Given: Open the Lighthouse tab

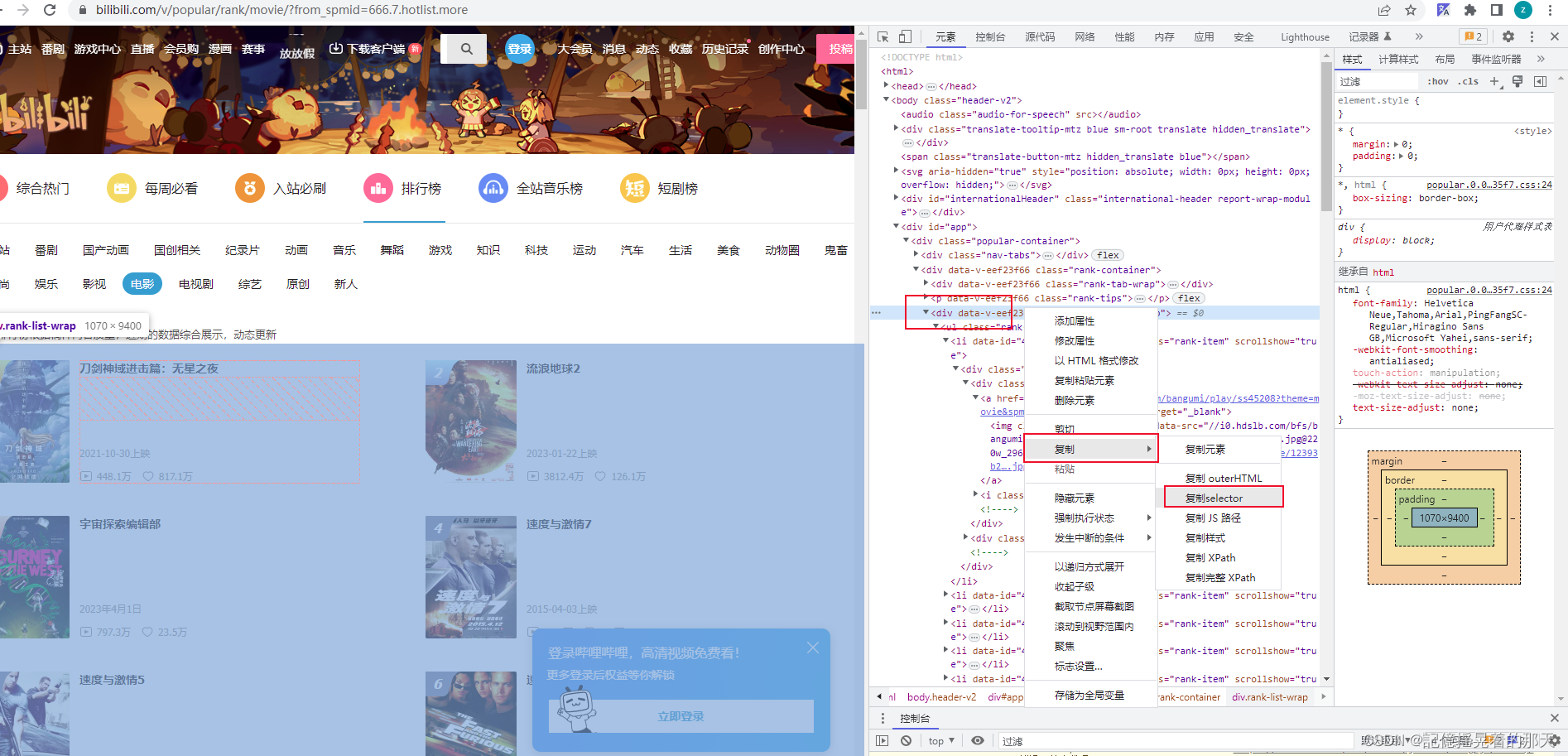Looking at the screenshot, I should click(x=1305, y=36).
